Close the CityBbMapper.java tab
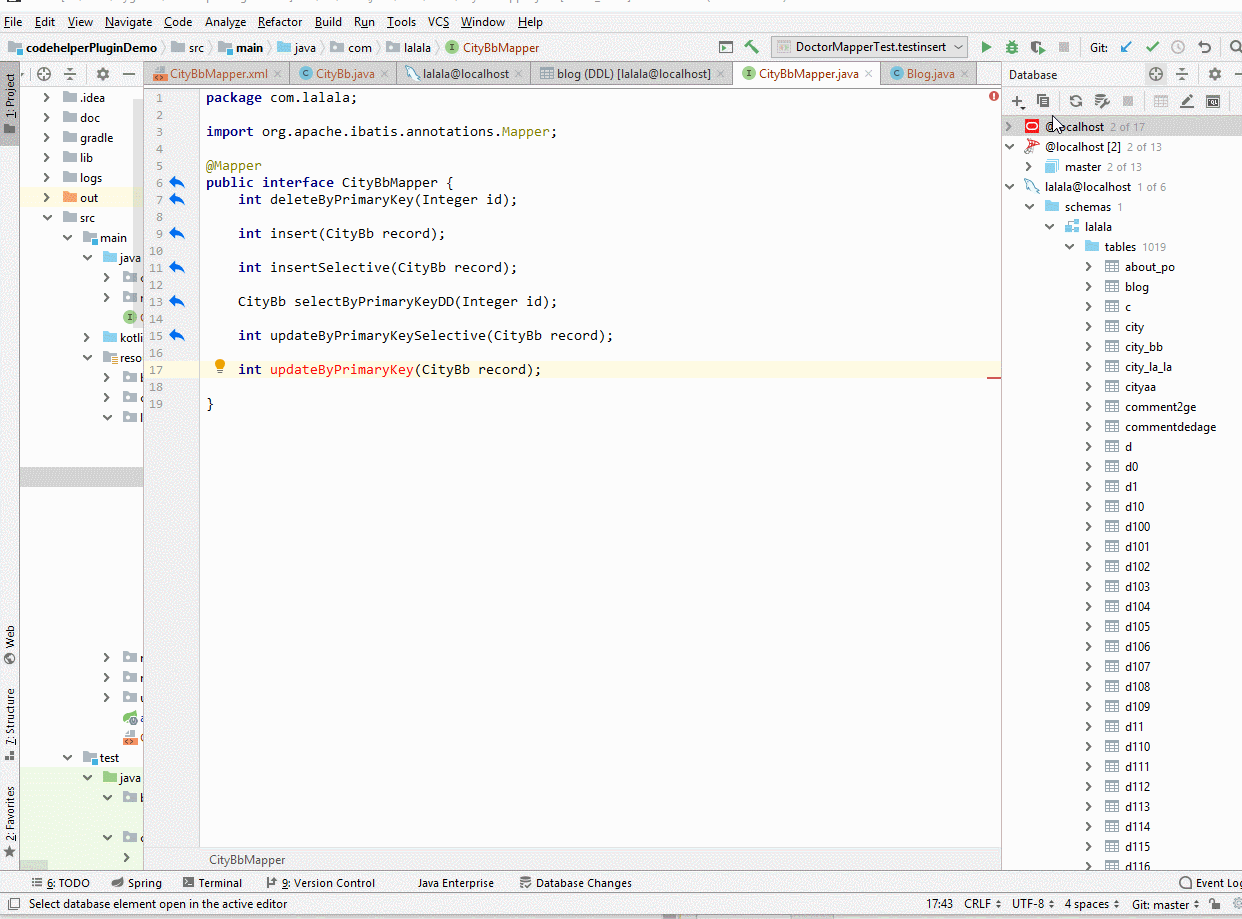 pos(868,74)
